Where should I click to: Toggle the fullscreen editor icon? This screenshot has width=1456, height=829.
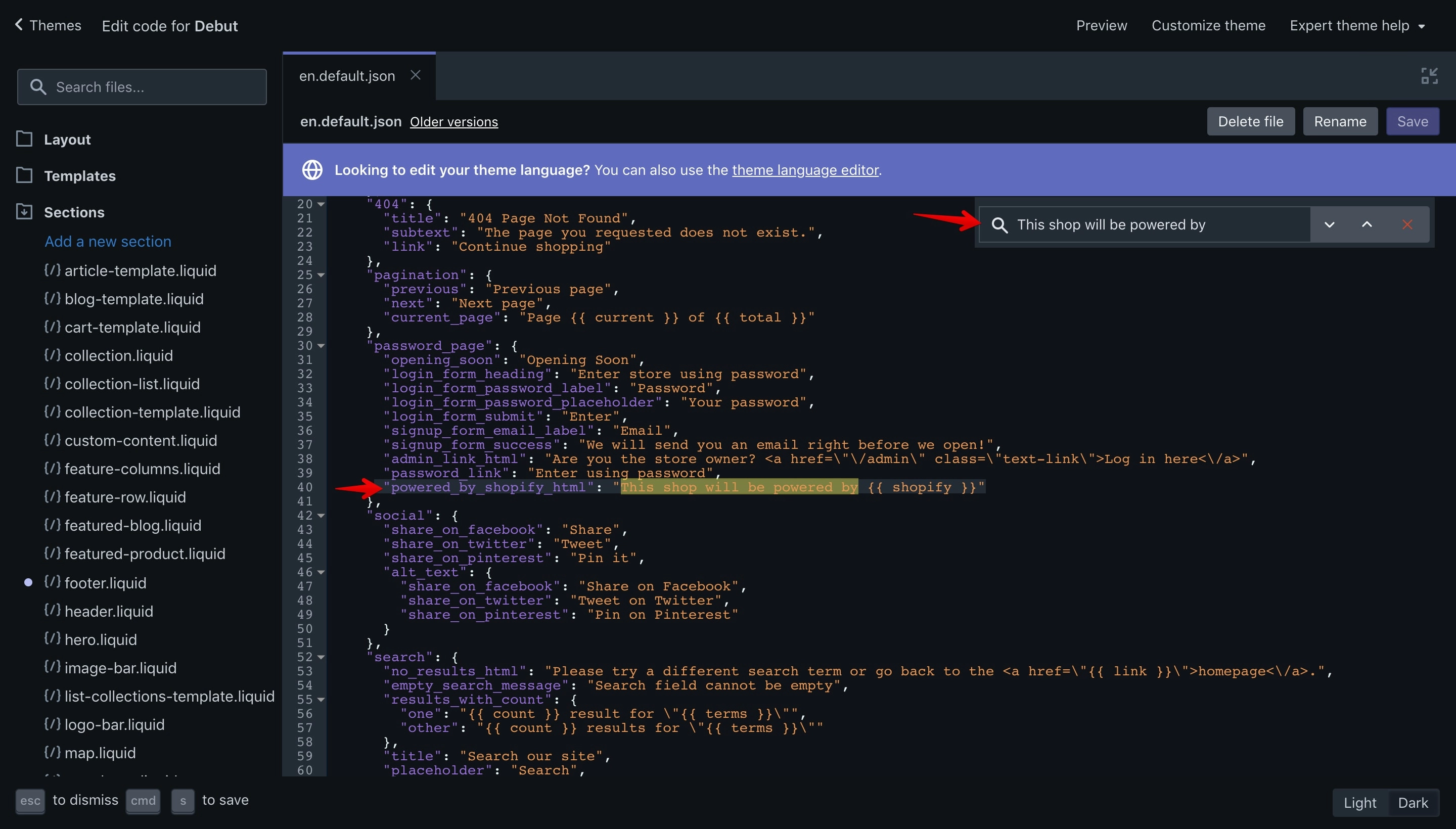click(x=1429, y=76)
